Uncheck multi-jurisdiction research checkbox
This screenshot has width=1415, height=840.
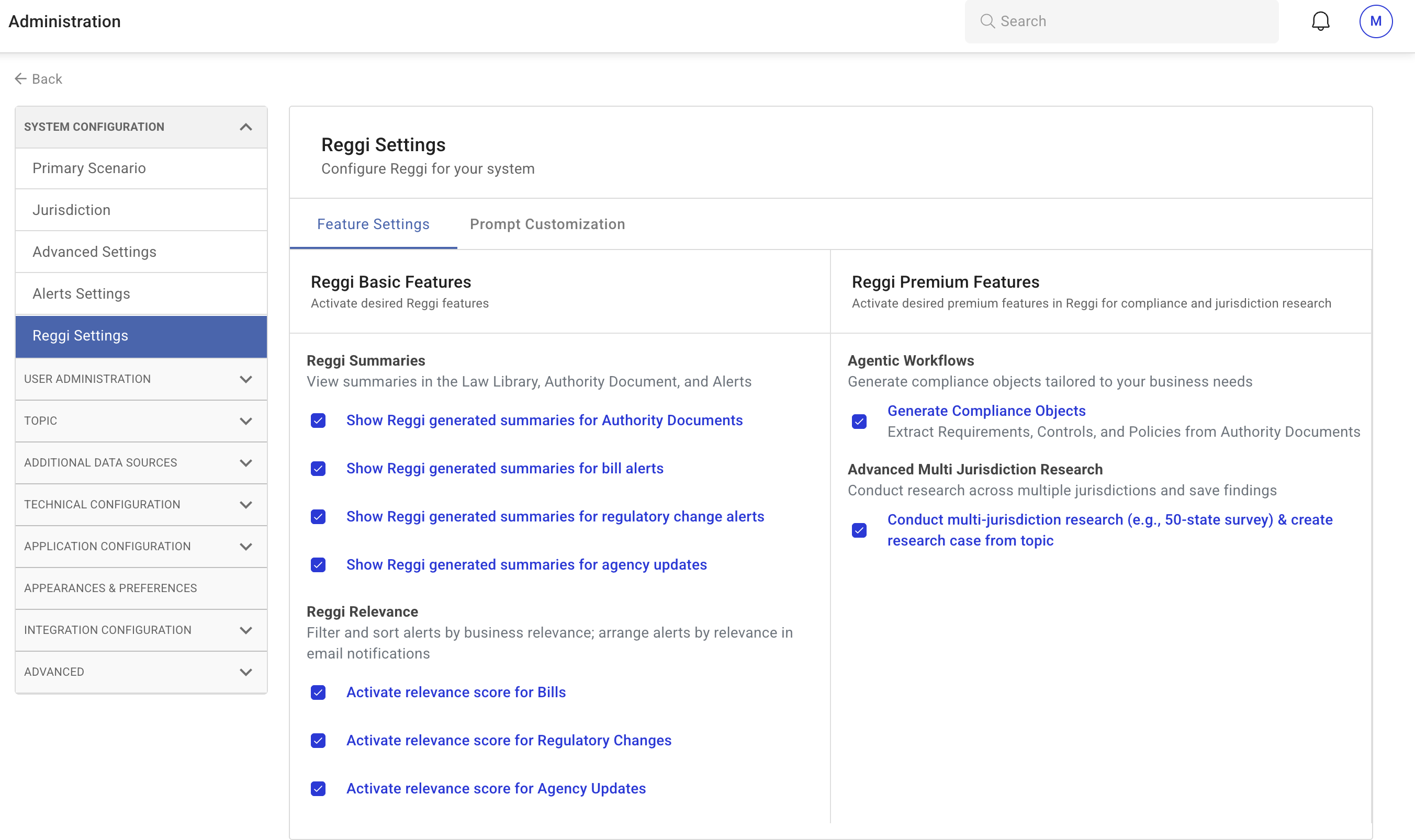(859, 530)
